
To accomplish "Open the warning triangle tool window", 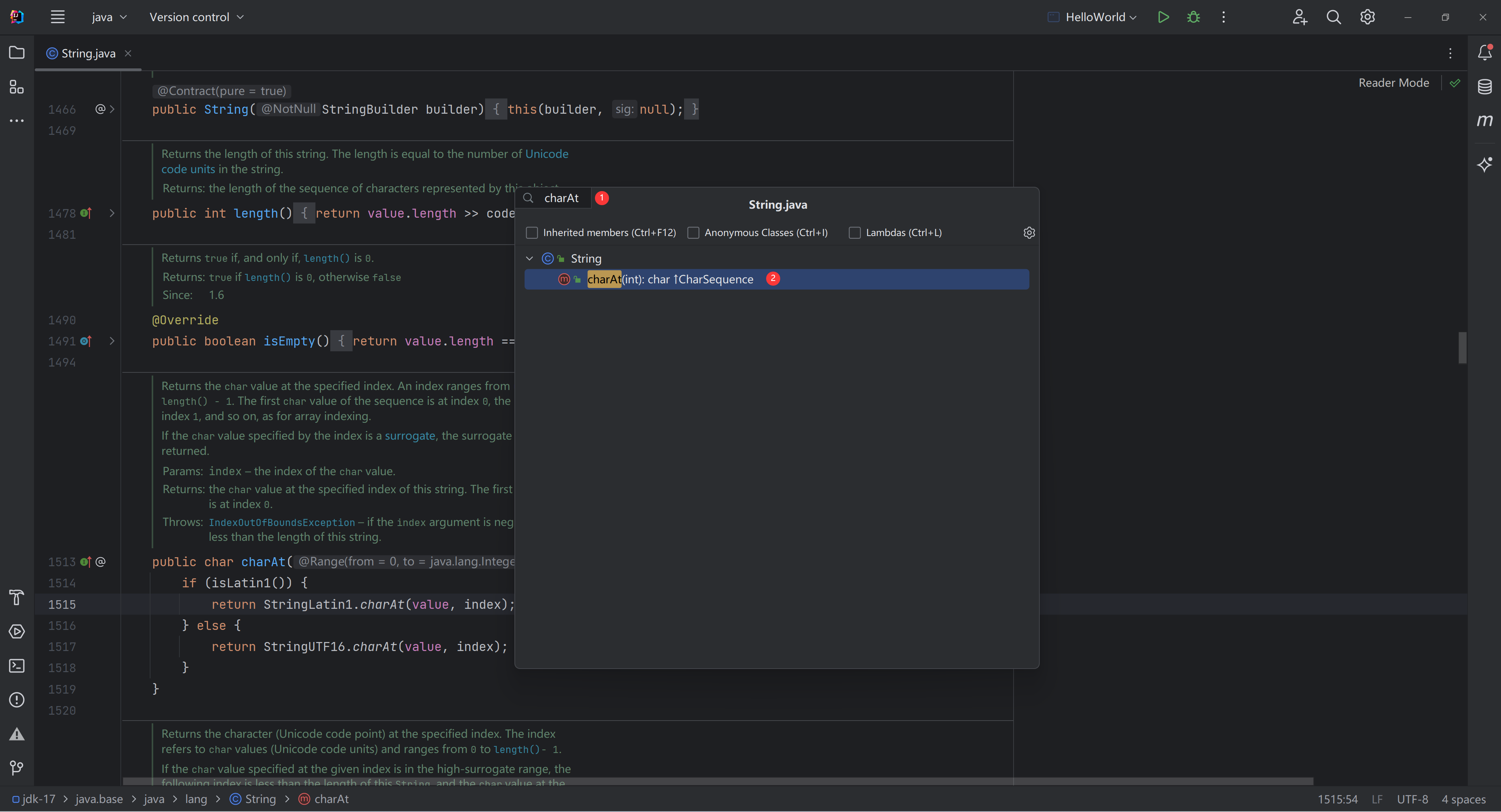I will click(x=17, y=734).
